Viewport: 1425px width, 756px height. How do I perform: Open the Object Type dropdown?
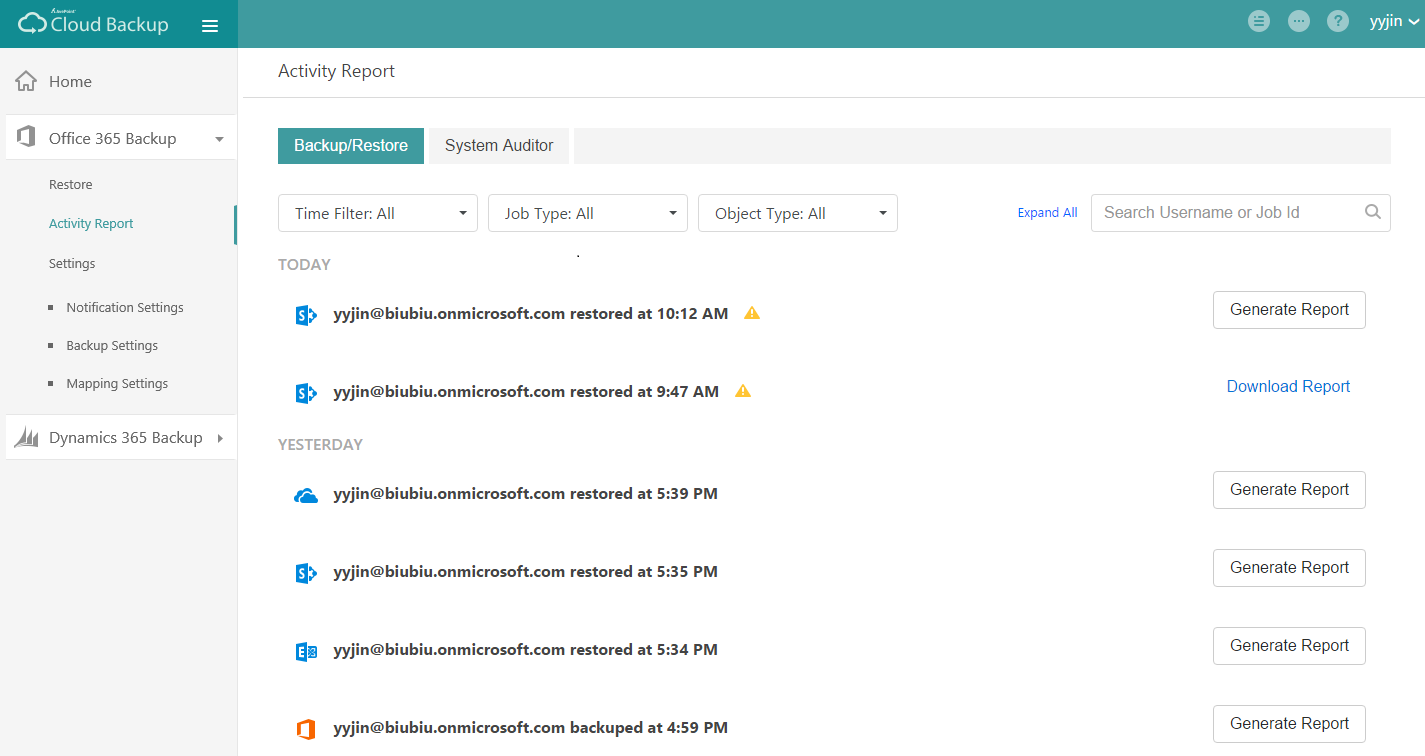coord(797,212)
